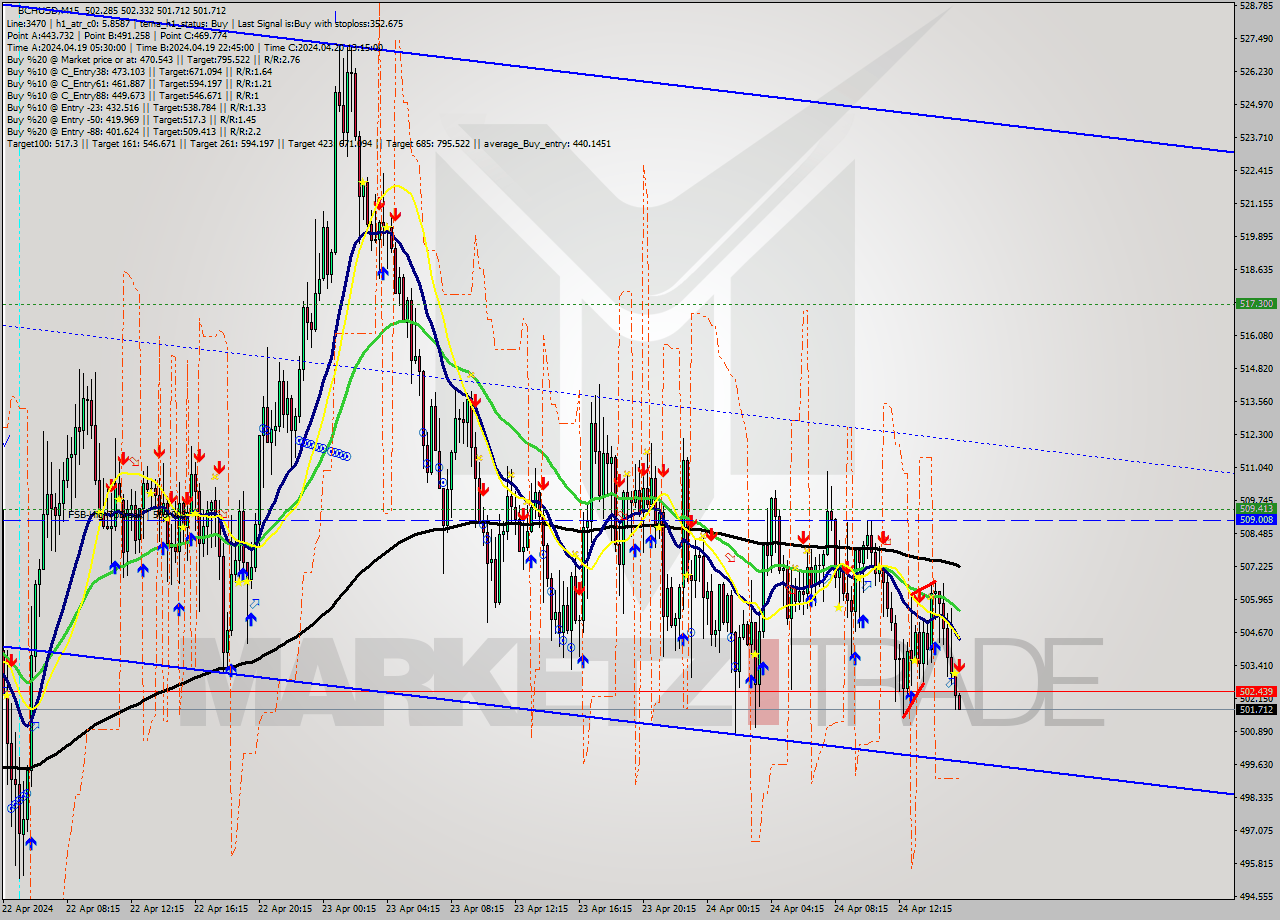Screen dimensions: 1280x920
Task: Click the '24 Apr 04:15' time label
Action: pyautogui.click(x=797, y=909)
